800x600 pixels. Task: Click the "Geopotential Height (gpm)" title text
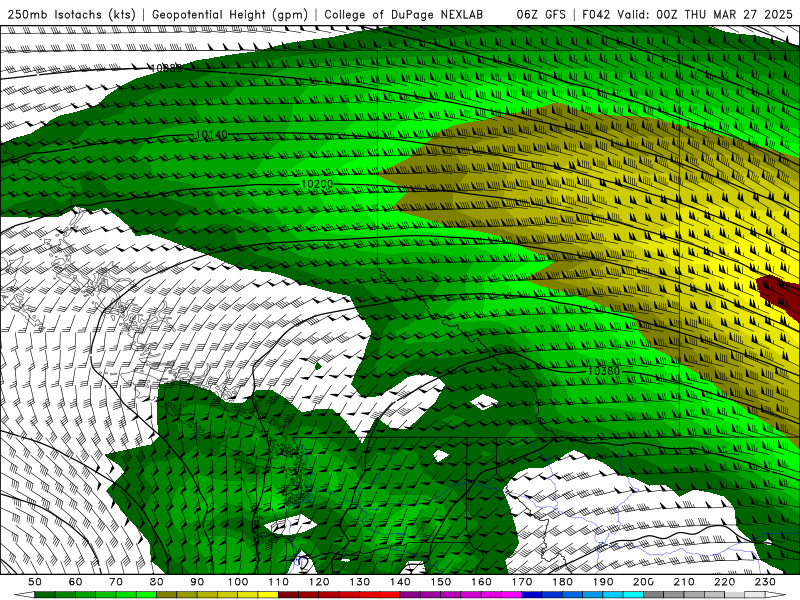230,14
